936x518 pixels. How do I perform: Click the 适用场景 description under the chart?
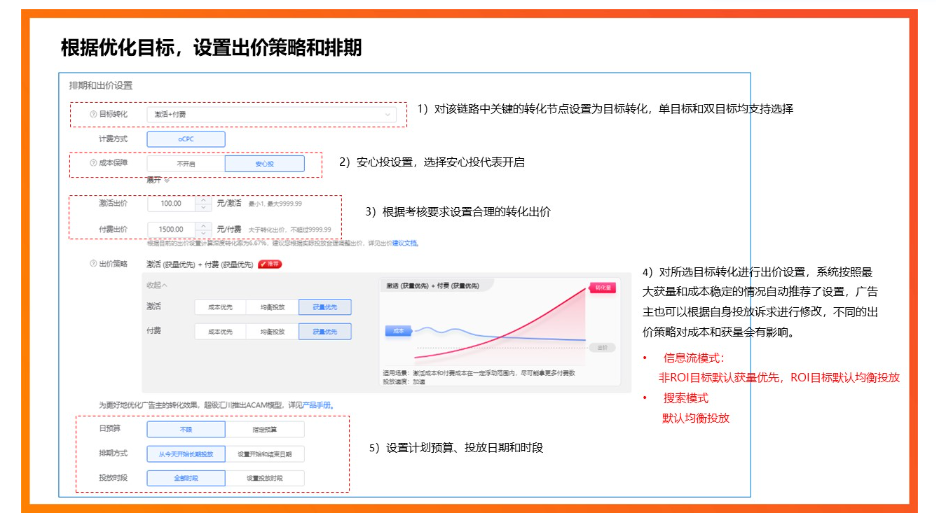point(479,373)
